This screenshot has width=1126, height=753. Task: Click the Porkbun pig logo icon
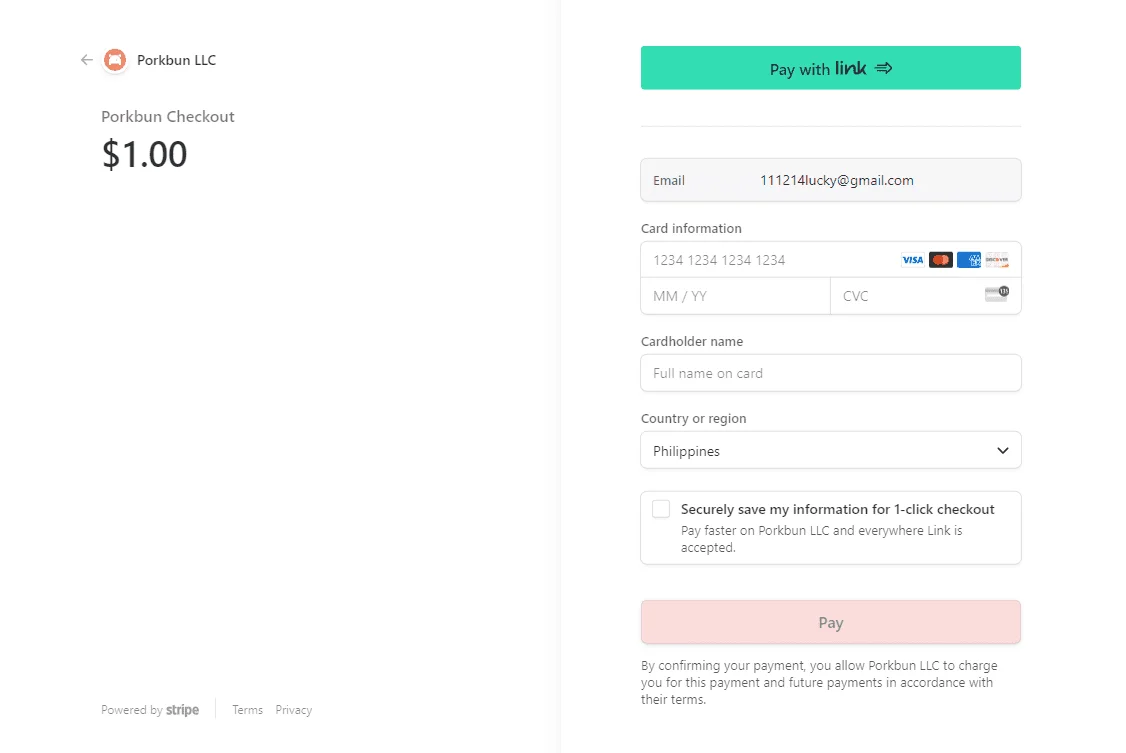point(115,60)
